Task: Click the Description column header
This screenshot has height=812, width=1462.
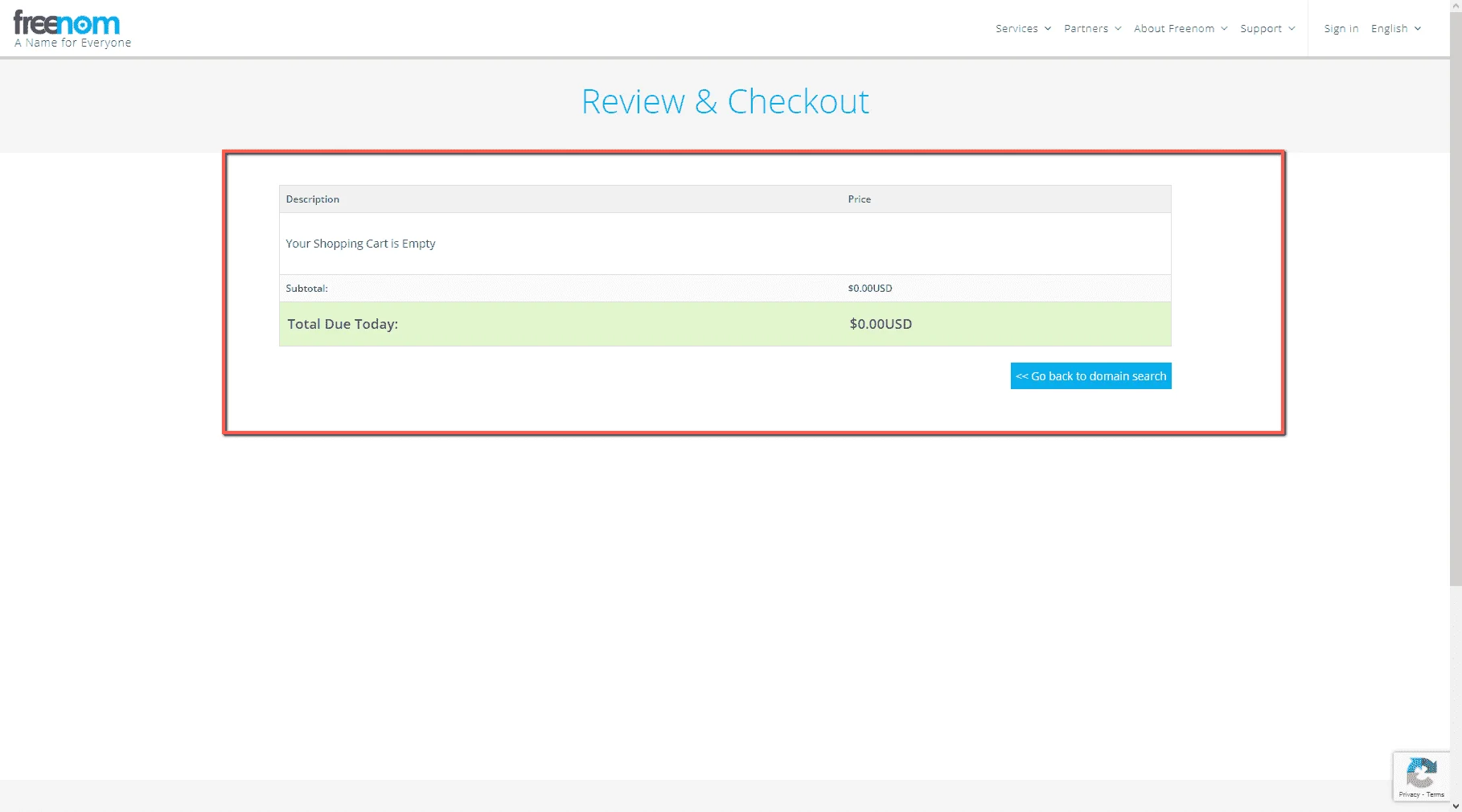Action: click(312, 199)
